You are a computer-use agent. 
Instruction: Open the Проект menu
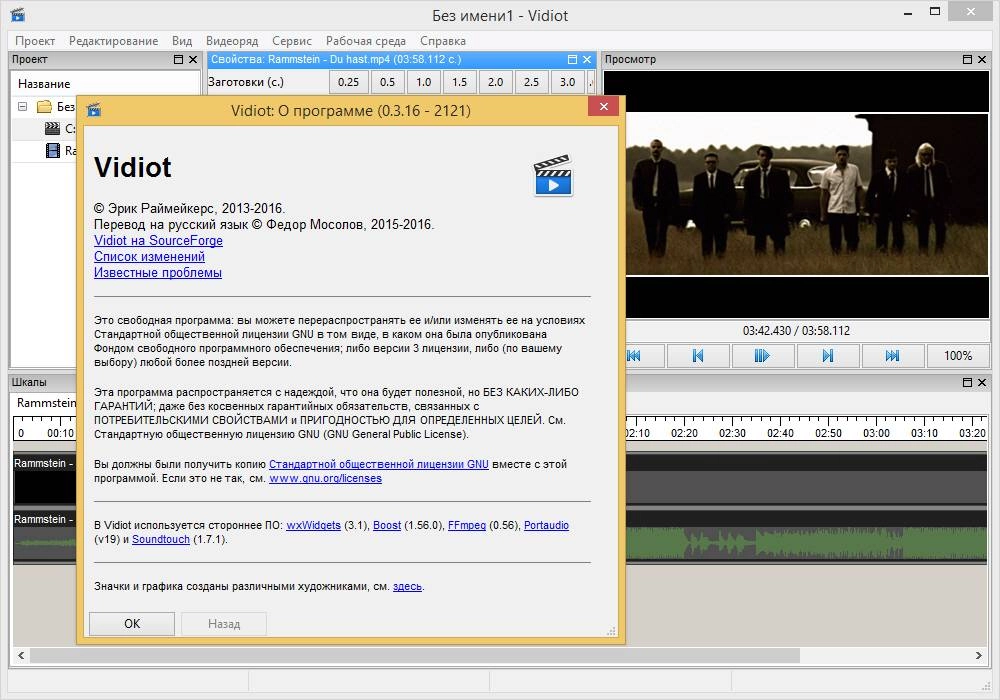click(35, 41)
